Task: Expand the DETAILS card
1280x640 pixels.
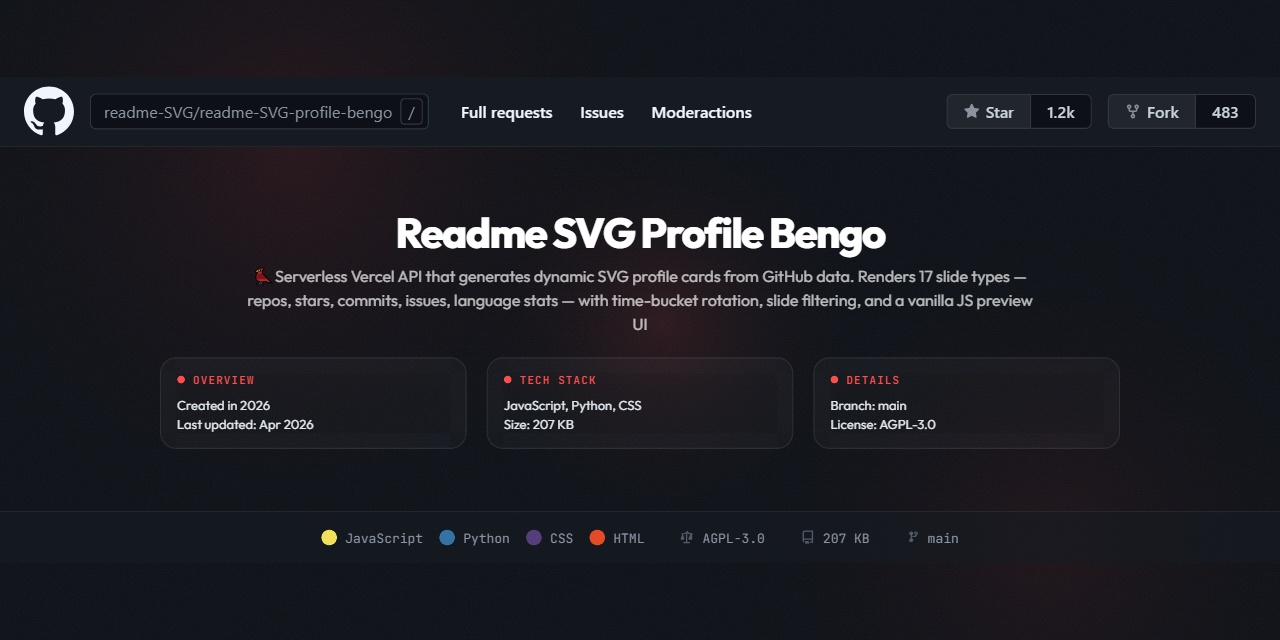Action: coord(966,402)
